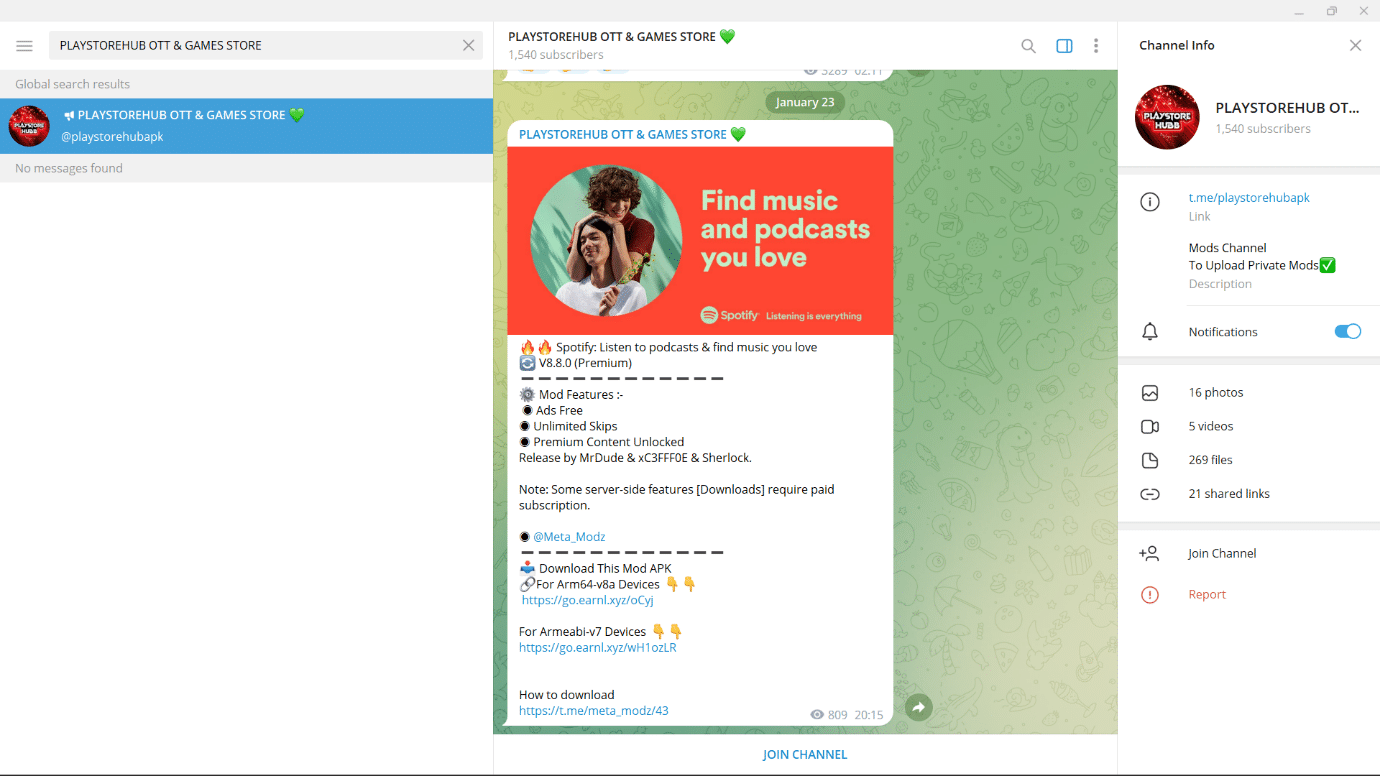Toggle channel Notifications switch
1380x776 pixels.
click(1347, 331)
